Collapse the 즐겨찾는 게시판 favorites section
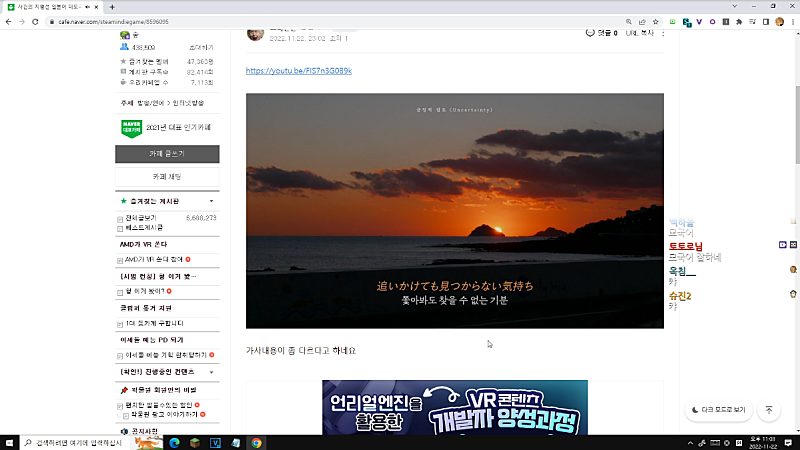This screenshot has height=450, width=800. click(x=211, y=201)
